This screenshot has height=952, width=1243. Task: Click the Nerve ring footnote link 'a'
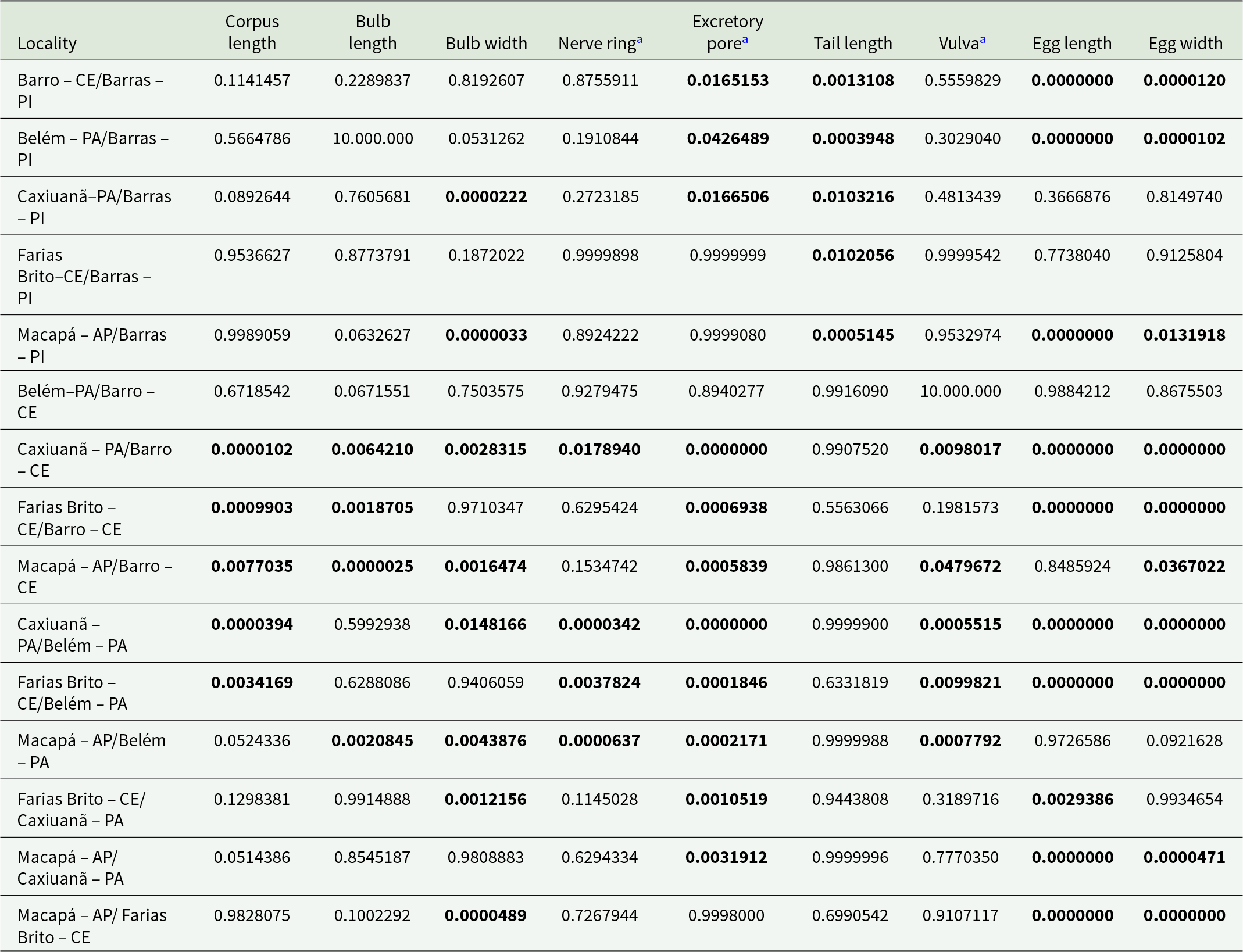(640, 40)
